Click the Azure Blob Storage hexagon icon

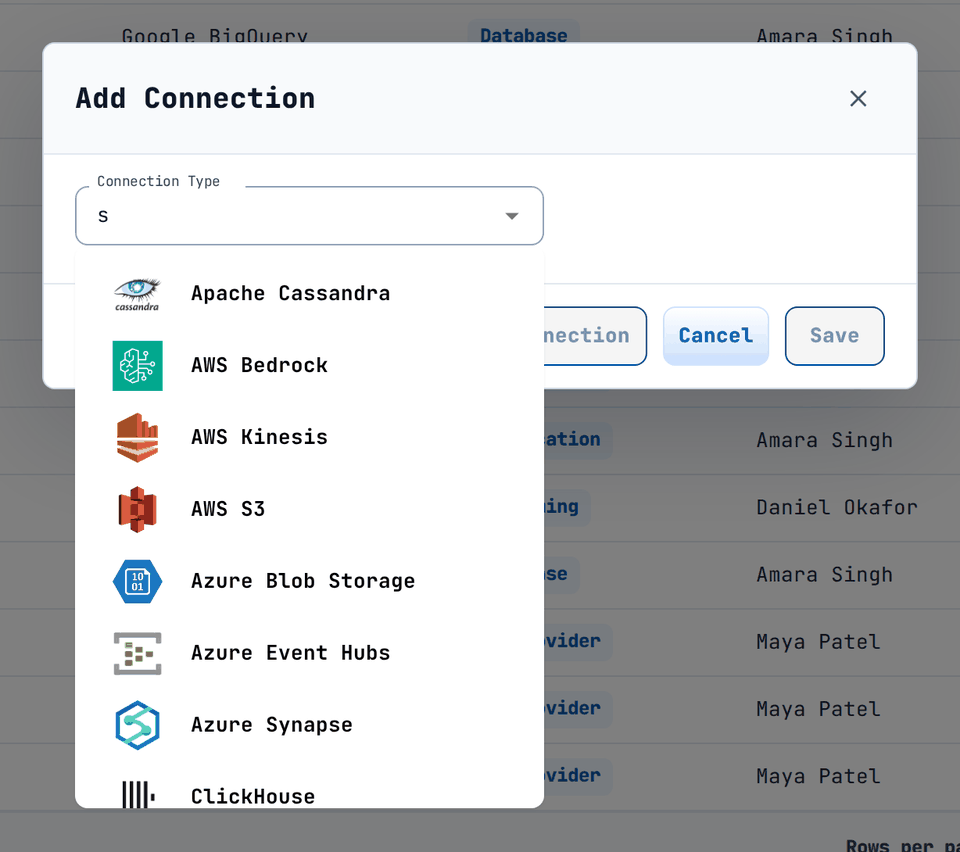pos(137,581)
